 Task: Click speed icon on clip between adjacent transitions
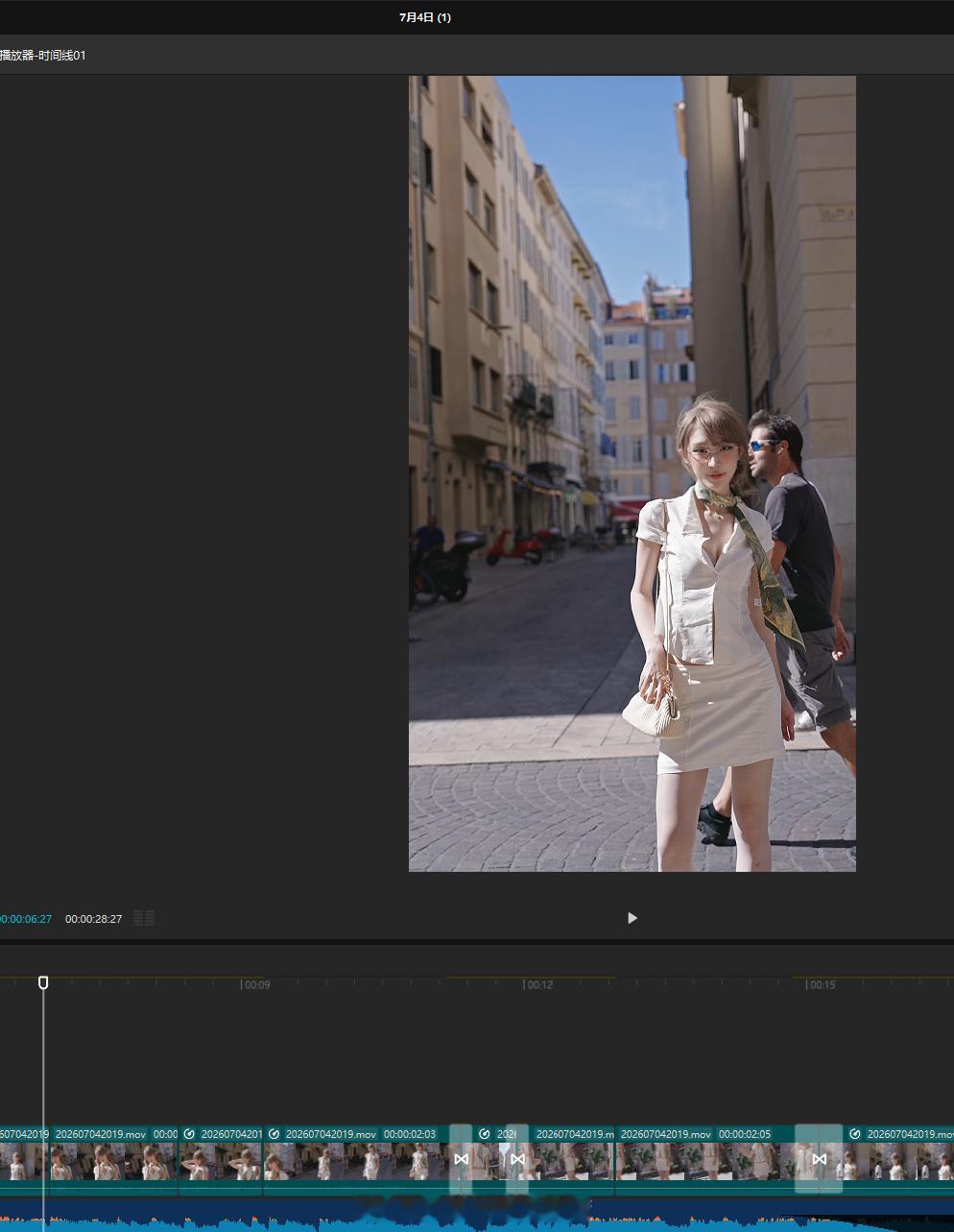click(x=485, y=1134)
